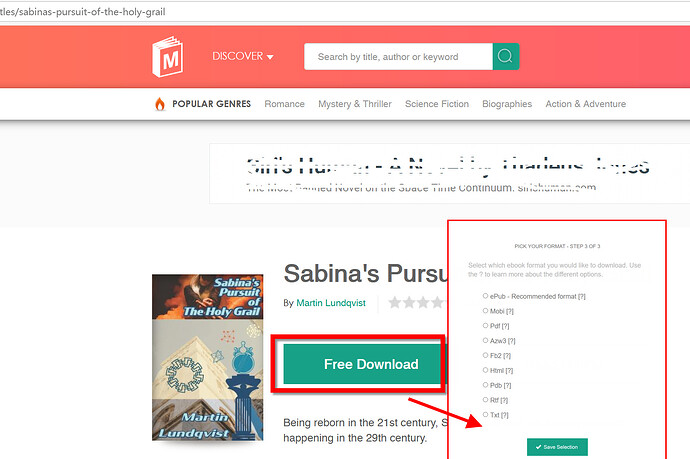690x459 pixels.
Task: Select the Azw3 format option
Action: click(x=485, y=340)
